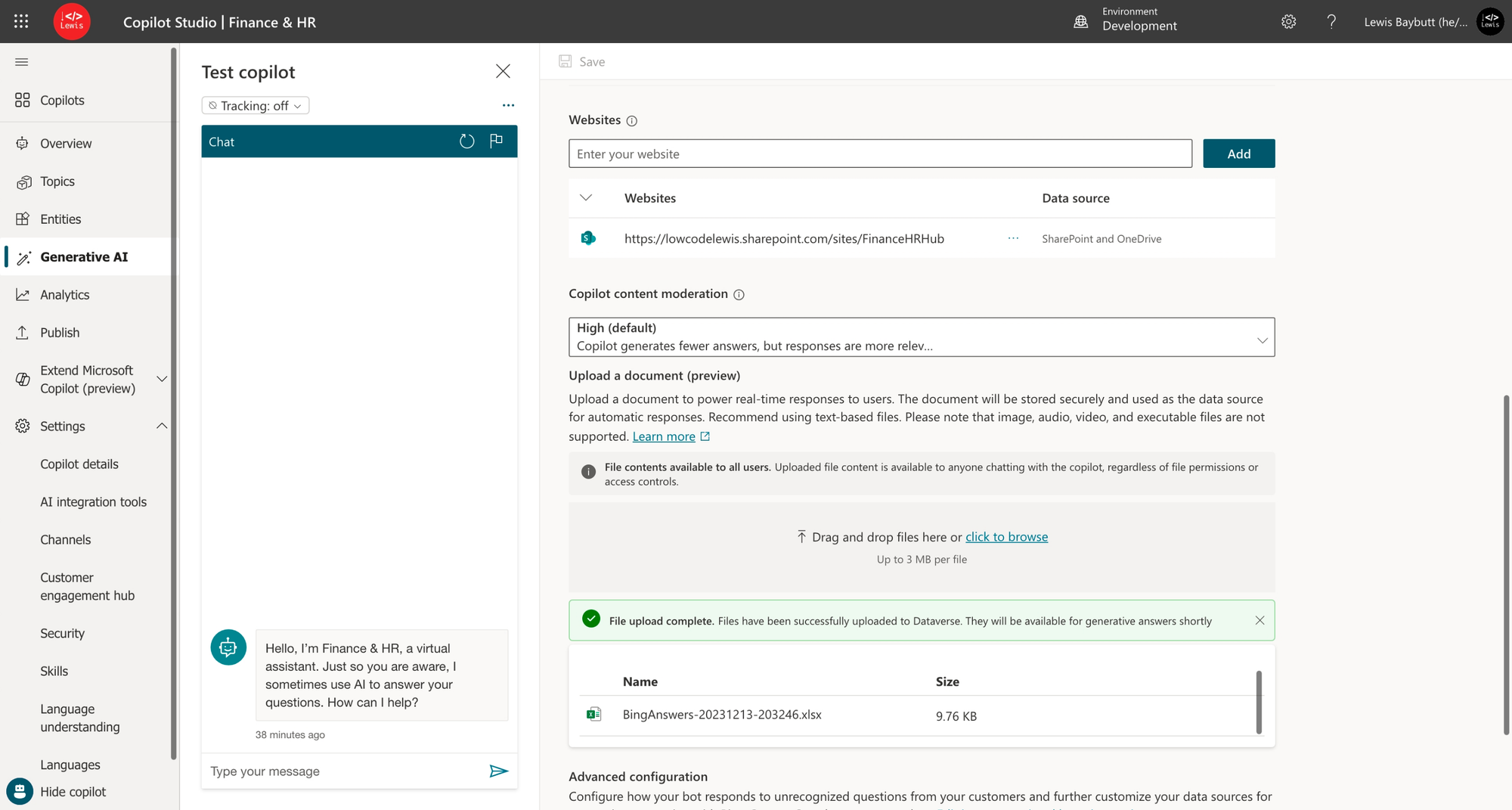1512x810 pixels.
Task: Click the main page vertical scrollbar
Action: click(1506, 565)
